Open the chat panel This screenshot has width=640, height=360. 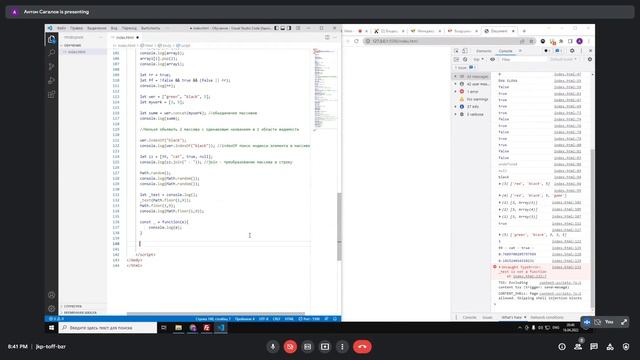pyautogui.click(x=594, y=347)
